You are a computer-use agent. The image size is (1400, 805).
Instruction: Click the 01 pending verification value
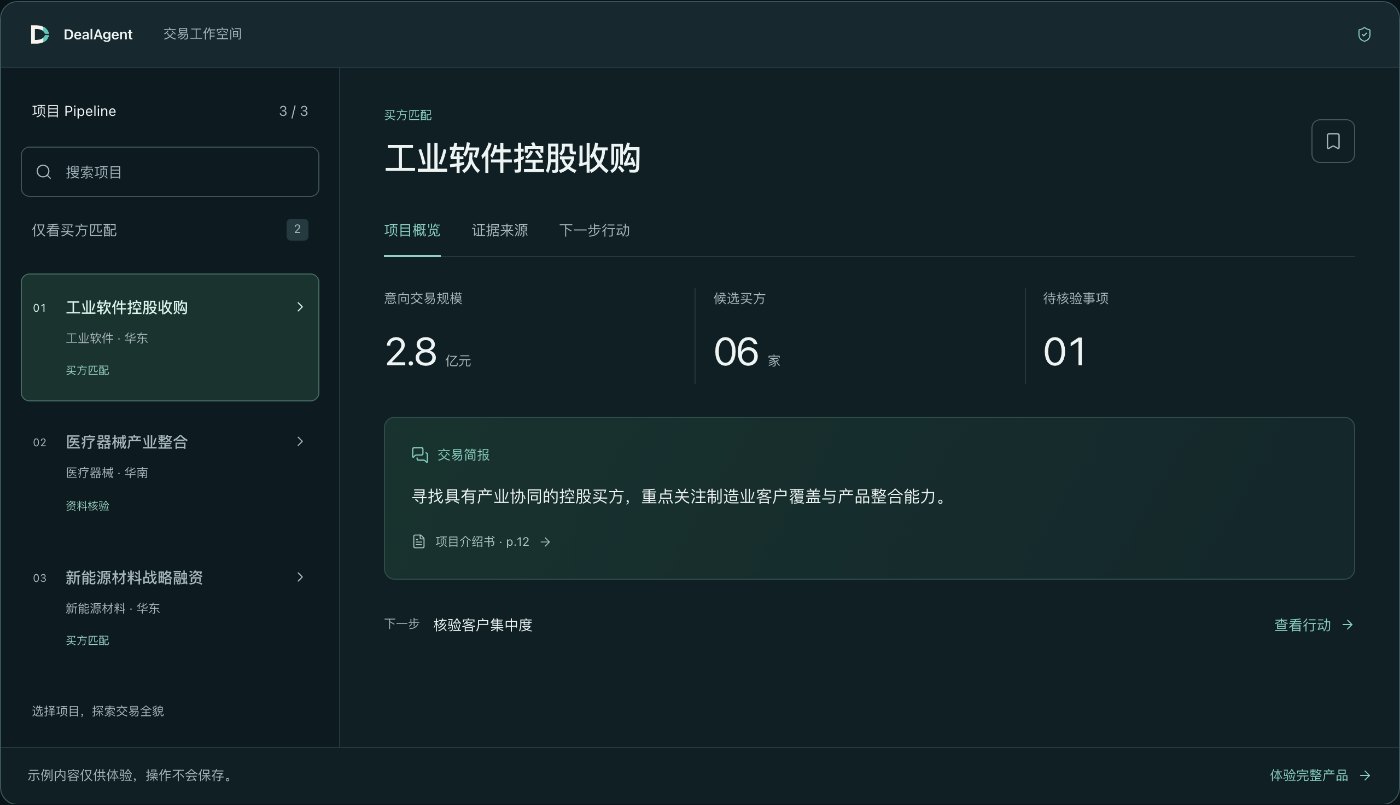pos(1065,352)
